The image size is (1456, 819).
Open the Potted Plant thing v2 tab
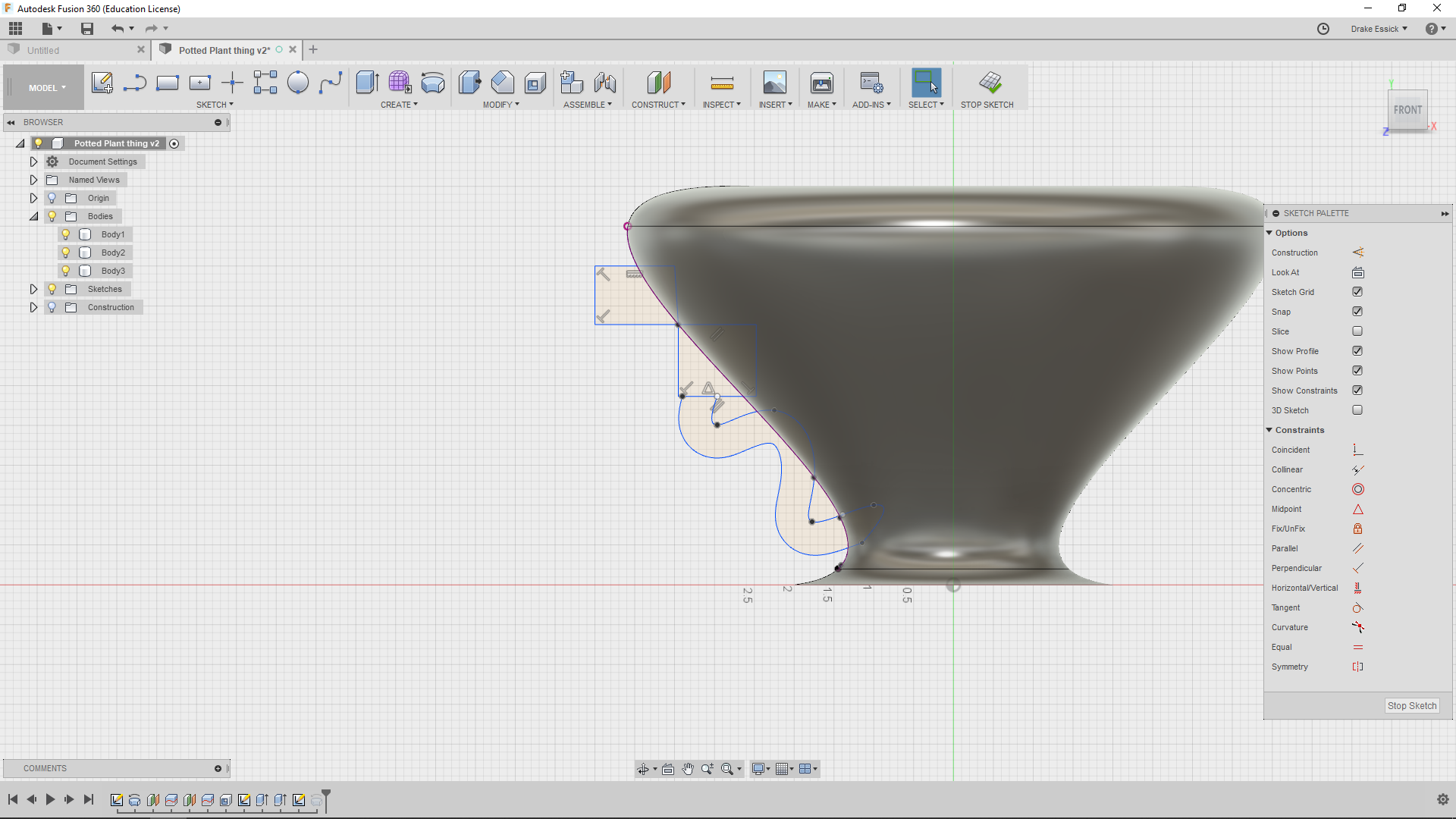coord(222,49)
